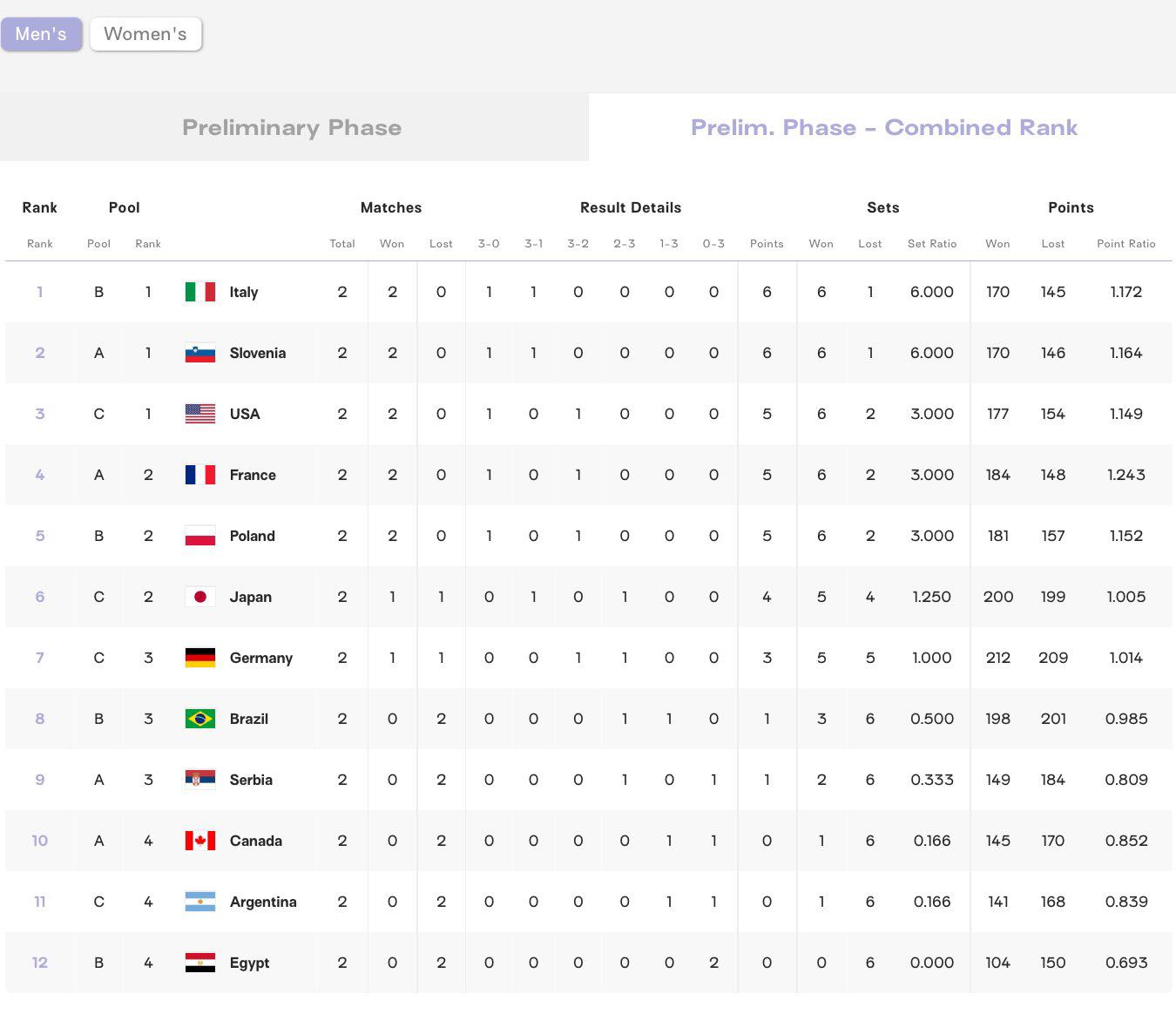Click the Japan flag icon

pos(200,597)
